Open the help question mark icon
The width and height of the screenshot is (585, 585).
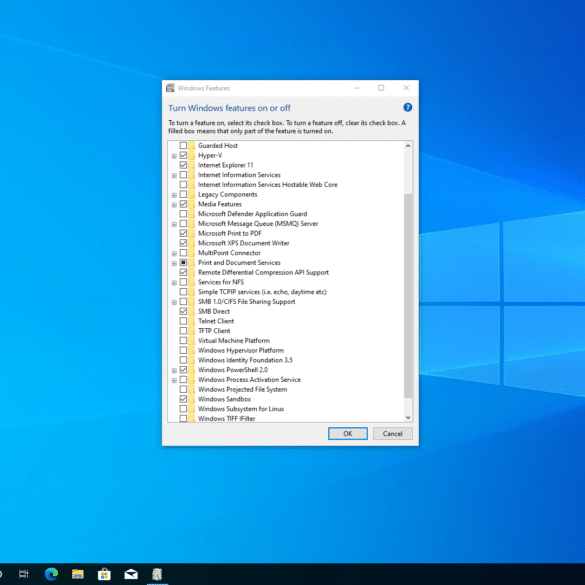(407, 107)
